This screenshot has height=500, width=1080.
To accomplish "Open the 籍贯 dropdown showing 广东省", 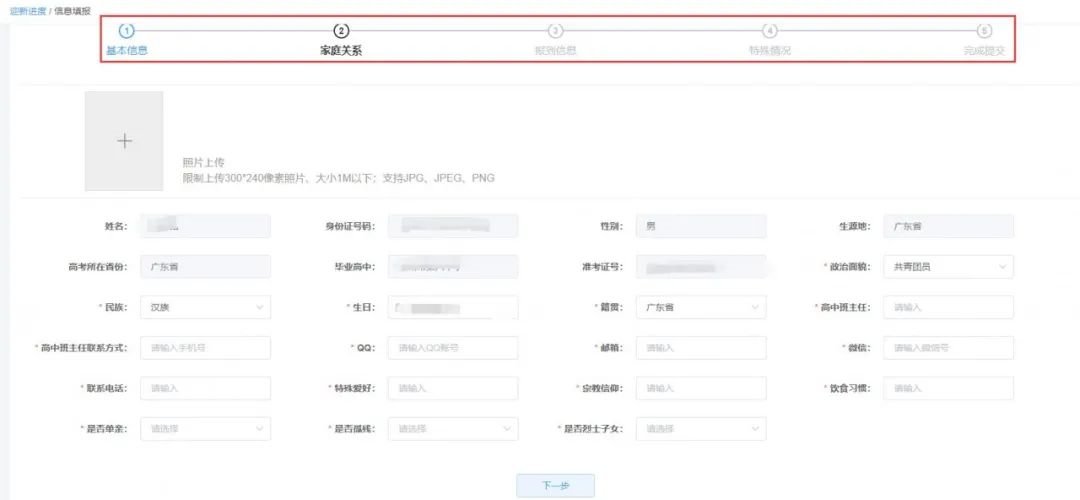I will click(701, 307).
